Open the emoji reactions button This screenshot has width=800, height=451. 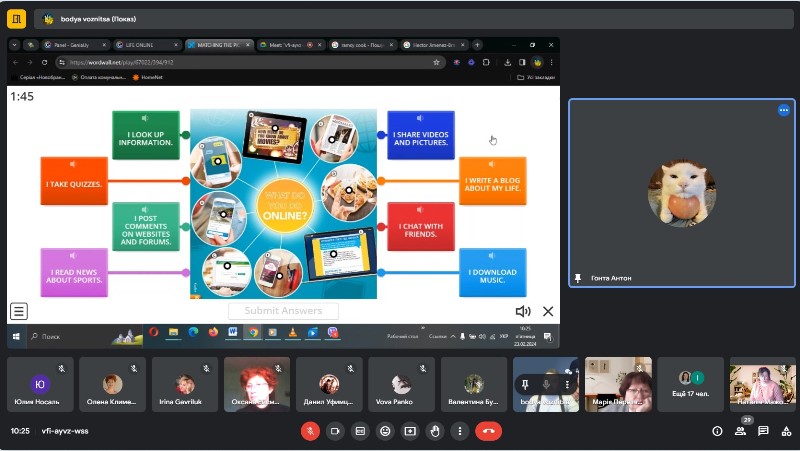(x=385, y=431)
